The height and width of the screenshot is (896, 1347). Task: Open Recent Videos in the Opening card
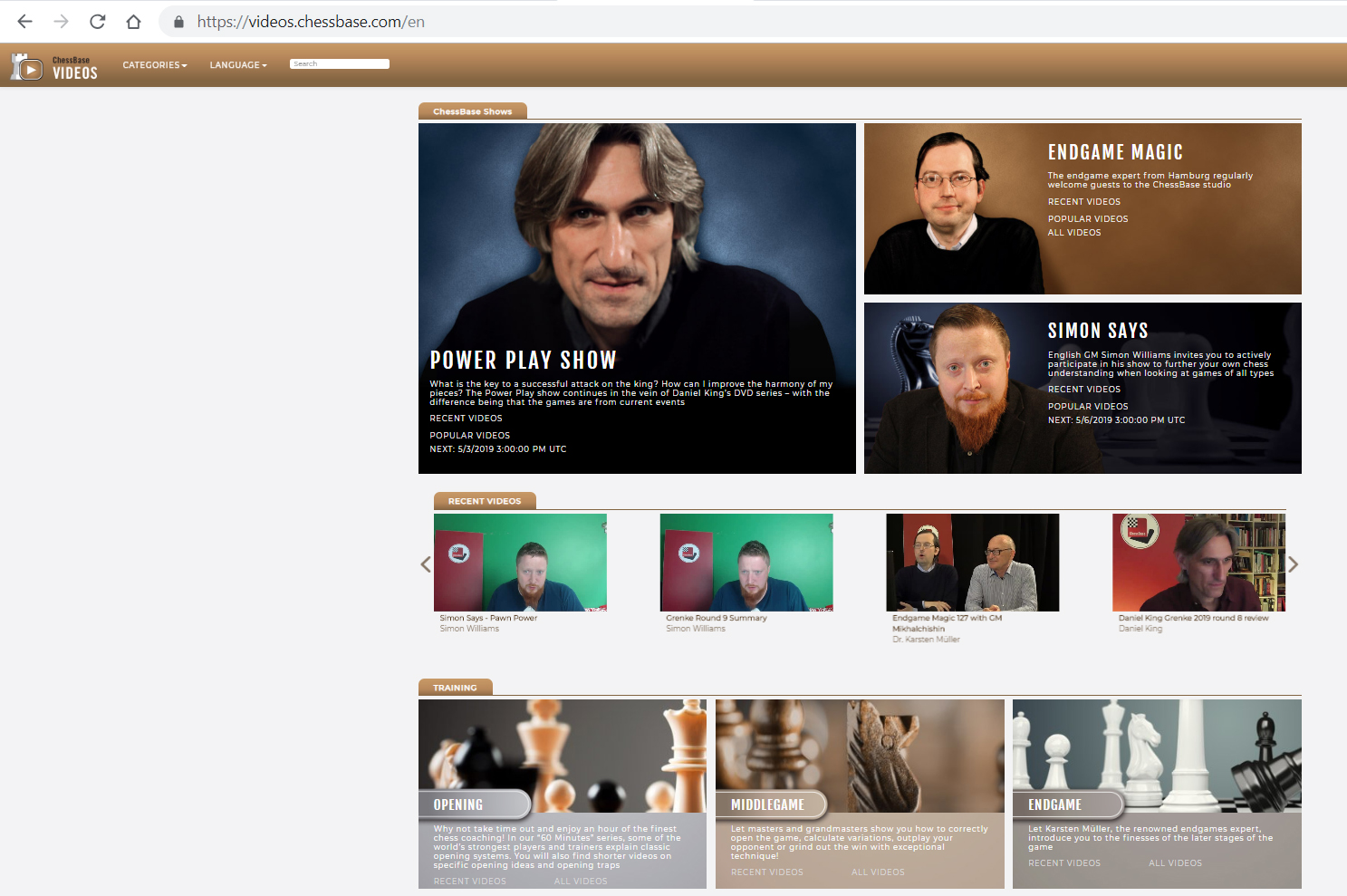(470, 882)
